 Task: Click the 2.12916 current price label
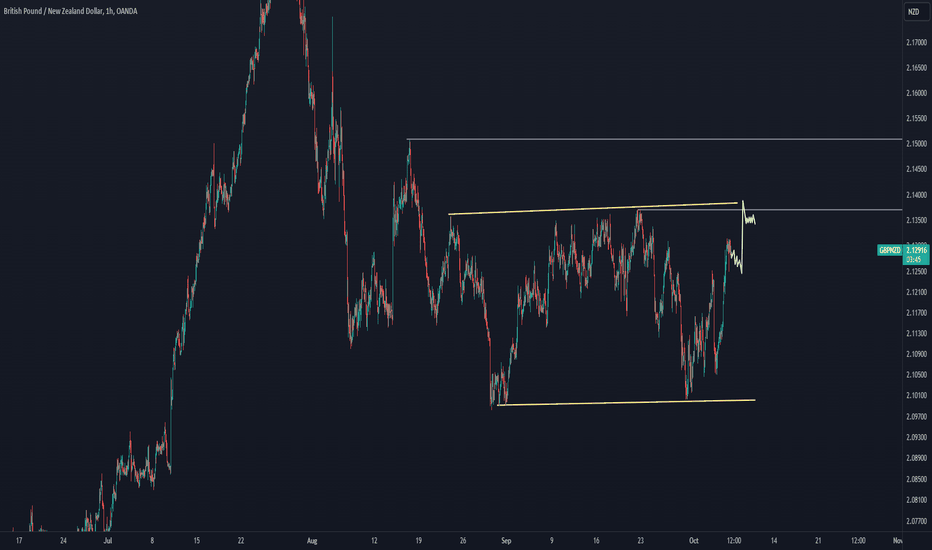(x=916, y=250)
